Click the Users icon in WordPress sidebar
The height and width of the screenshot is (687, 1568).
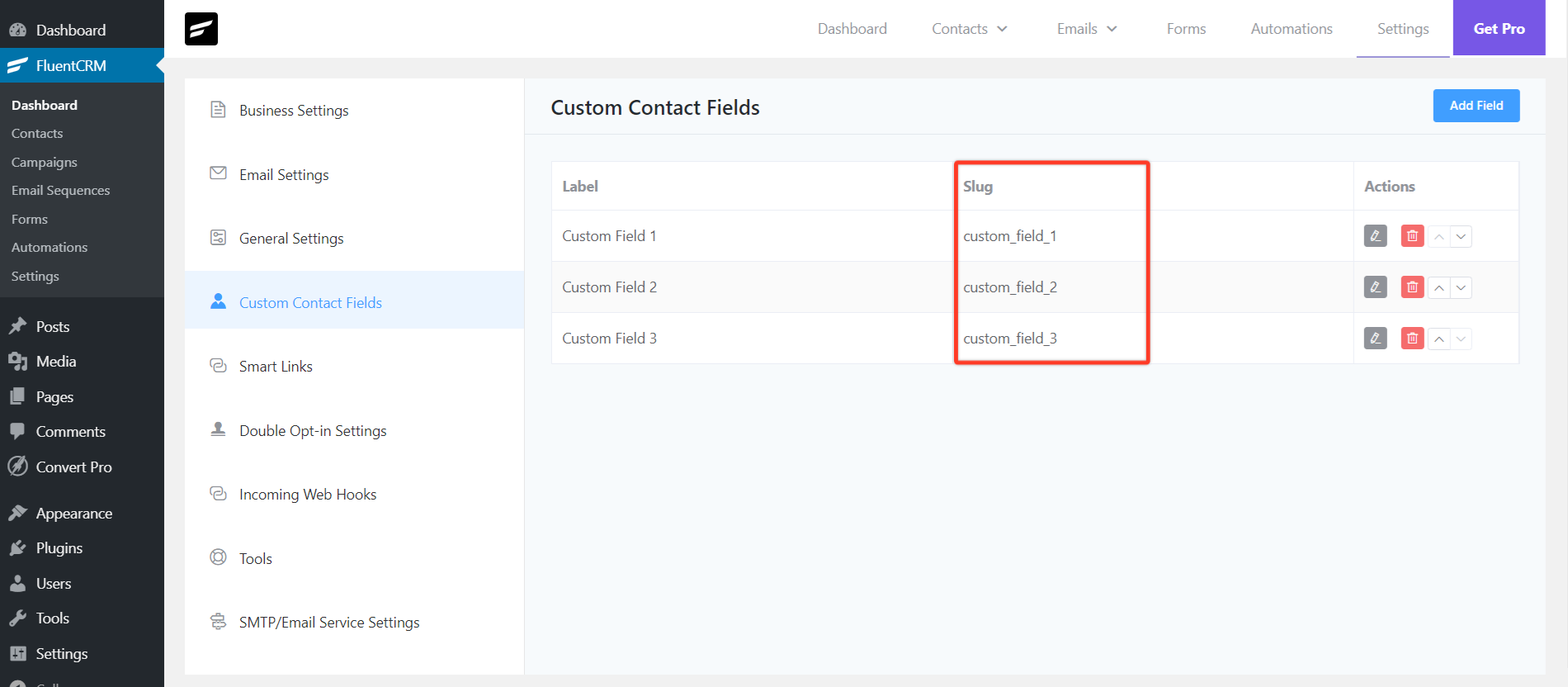[18, 583]
